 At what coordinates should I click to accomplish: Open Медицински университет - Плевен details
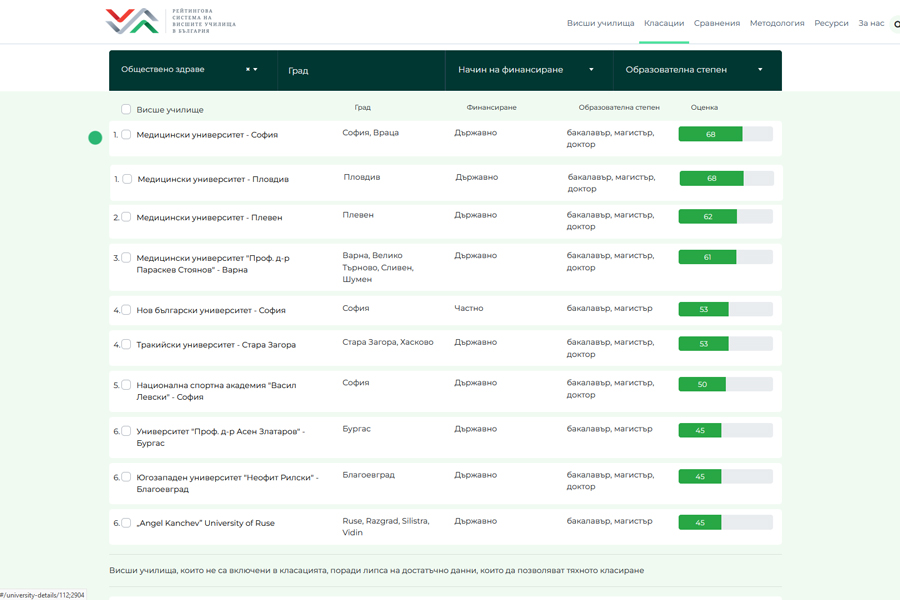[209, 218]
